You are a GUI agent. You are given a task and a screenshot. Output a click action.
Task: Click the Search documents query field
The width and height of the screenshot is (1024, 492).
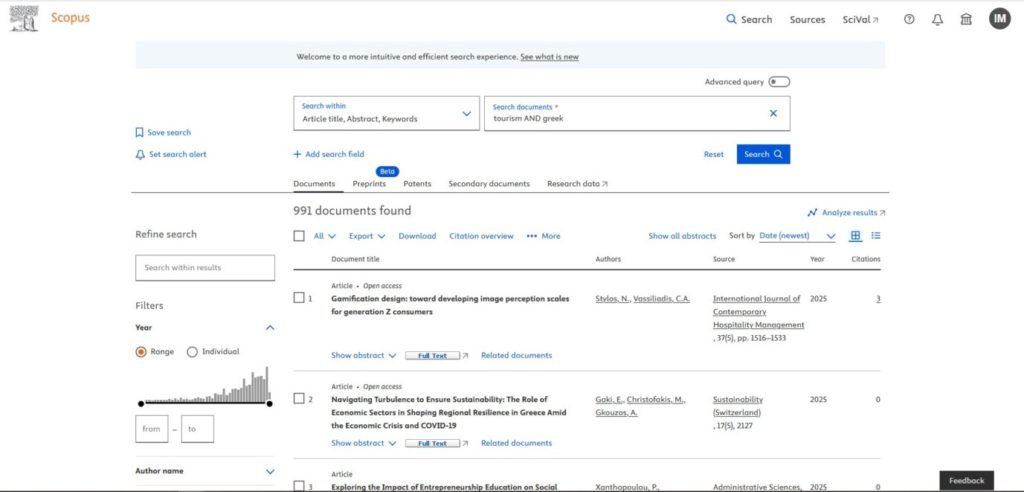pyautogui.click(x=637, y=113)
